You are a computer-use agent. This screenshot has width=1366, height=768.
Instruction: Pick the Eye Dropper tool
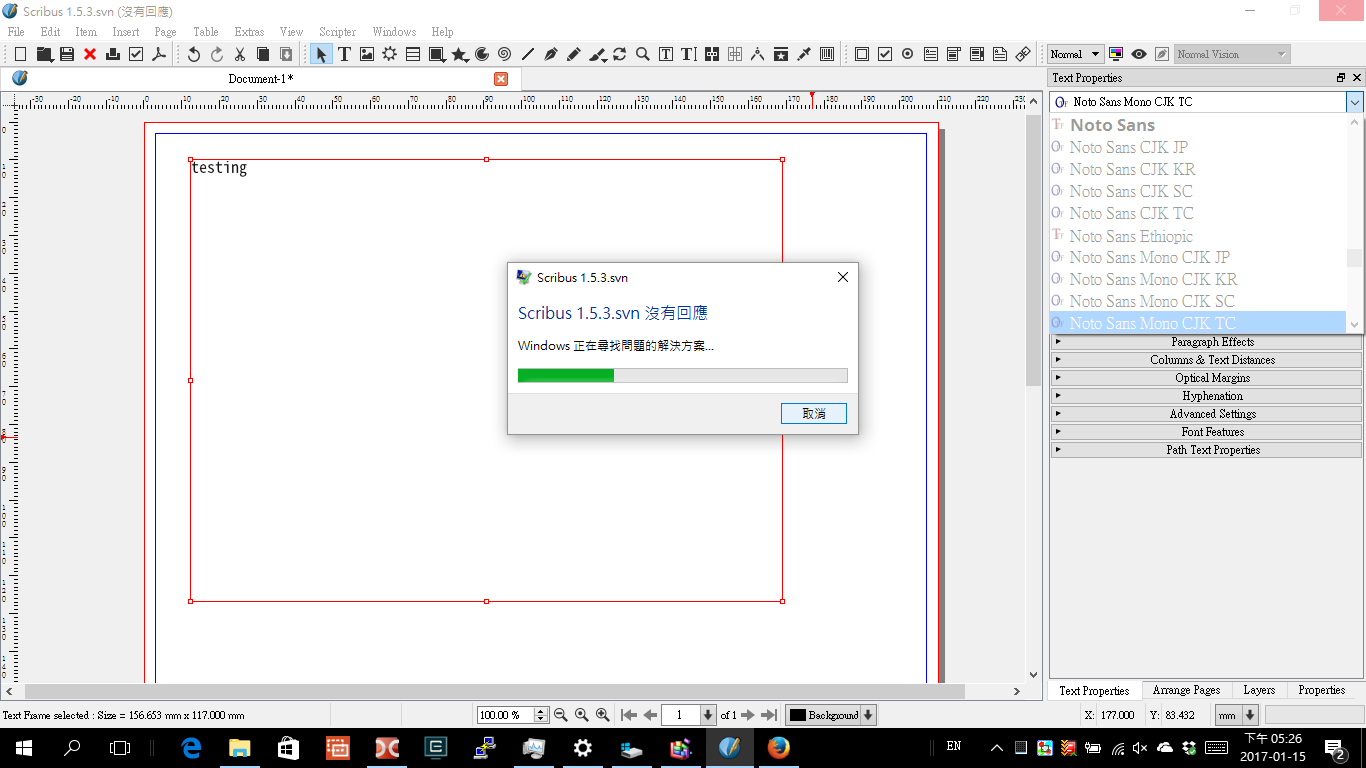803,54
